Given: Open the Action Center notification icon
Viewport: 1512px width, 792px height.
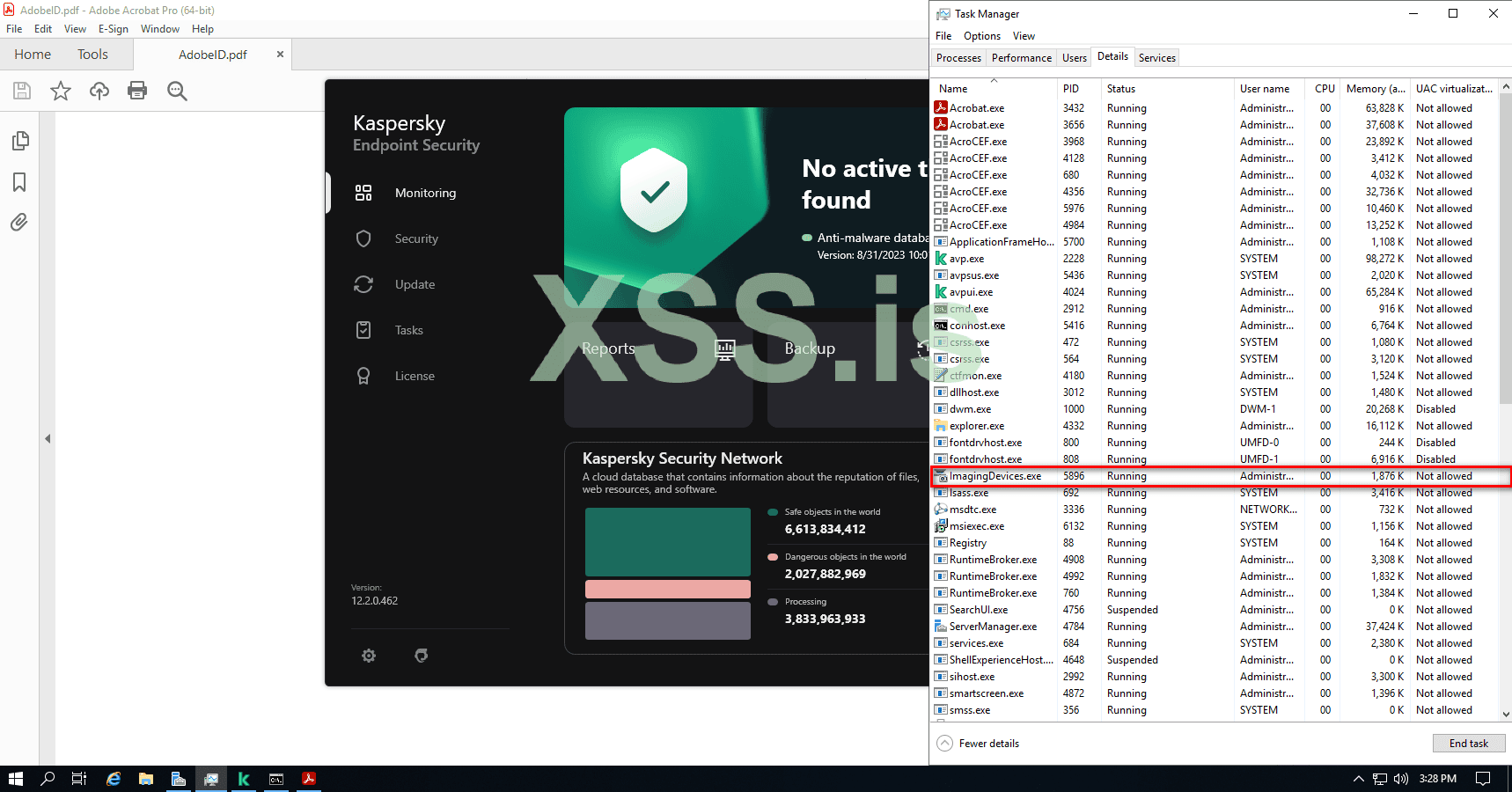Looking at the screenshot, I should (x=1483, y=779).
